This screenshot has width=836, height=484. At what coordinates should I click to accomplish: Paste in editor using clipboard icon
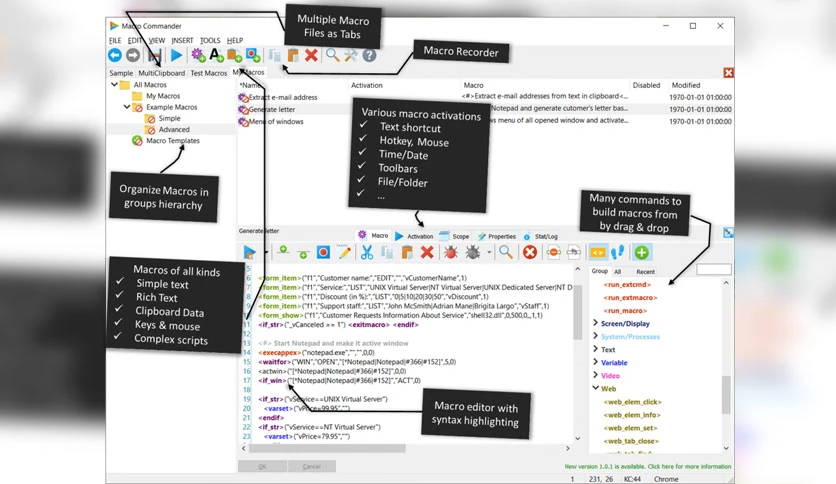tap(407, 252)
